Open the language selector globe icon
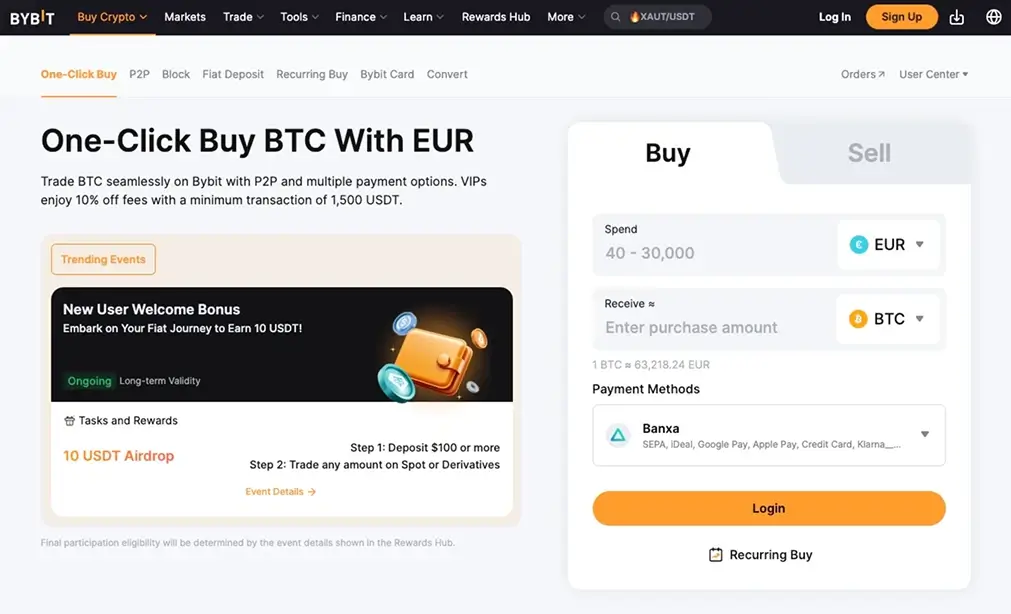The height and width of the screenshot is (614, 1011). pyautogui.click(x=994, y=17)
